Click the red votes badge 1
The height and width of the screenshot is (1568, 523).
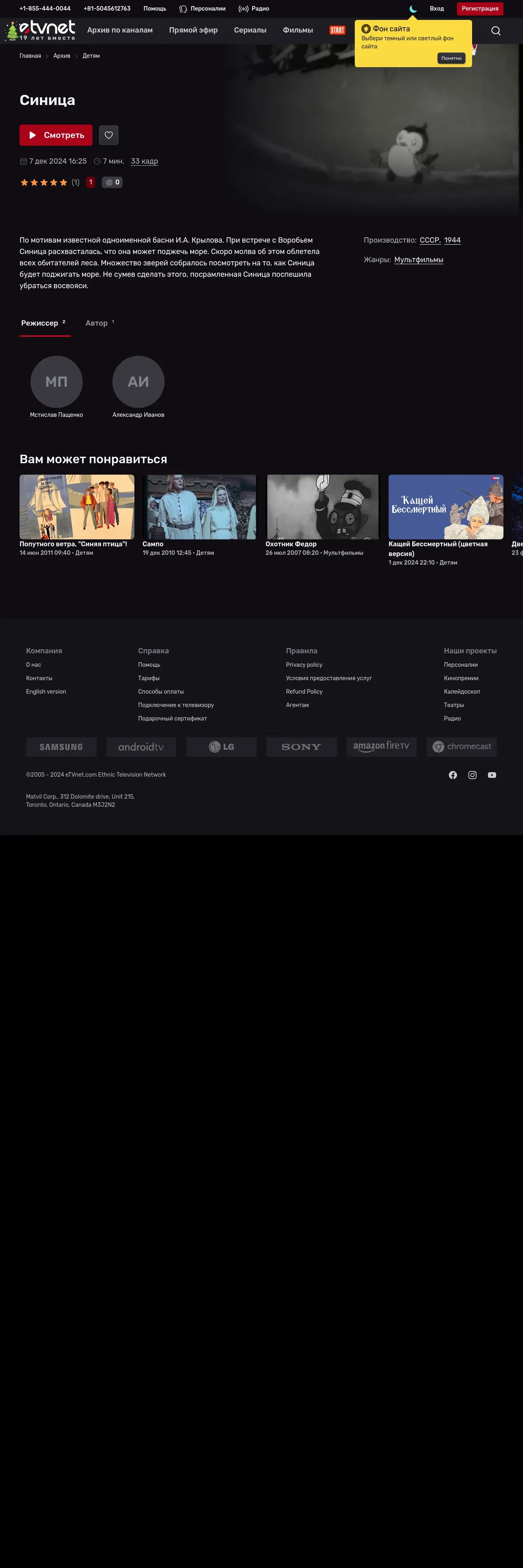tap(91, 182)
